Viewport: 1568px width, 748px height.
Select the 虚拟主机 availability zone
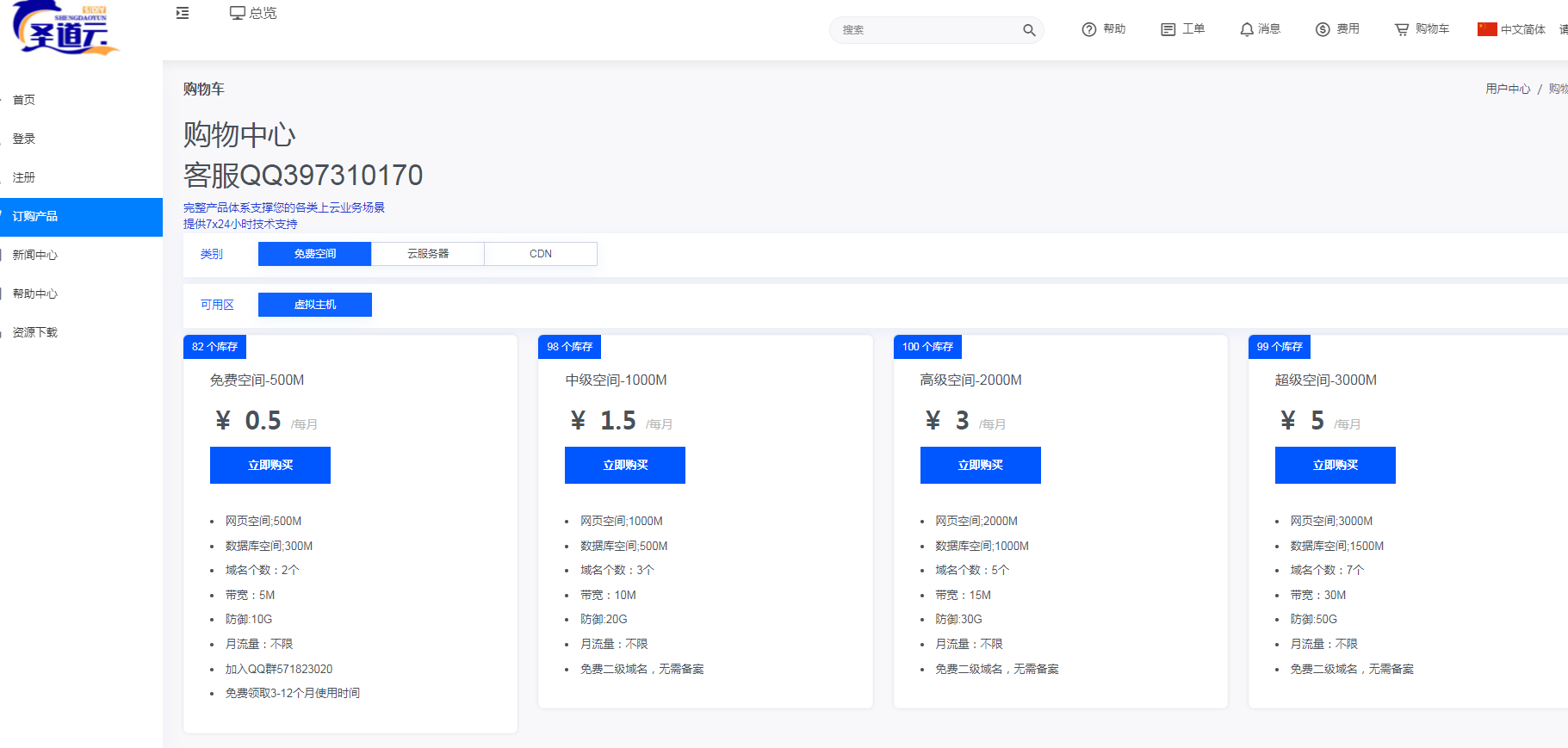pos(314,305)
